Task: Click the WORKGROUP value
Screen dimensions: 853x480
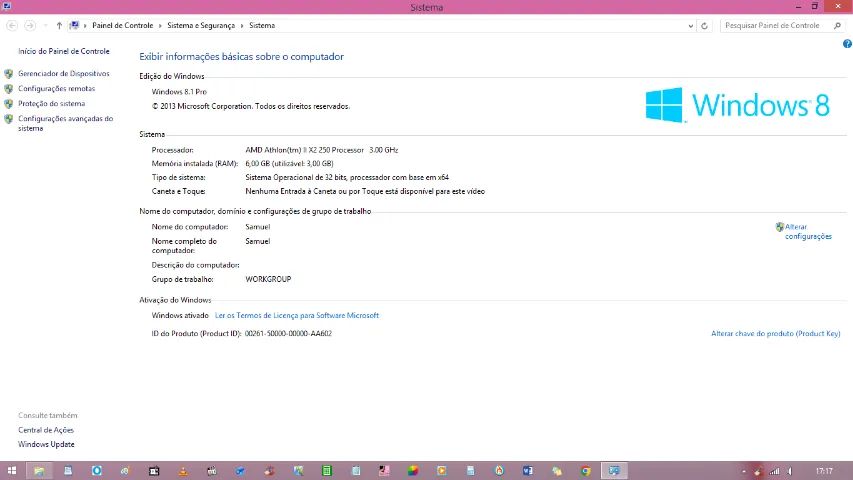Action: click(x=268, y=279)
